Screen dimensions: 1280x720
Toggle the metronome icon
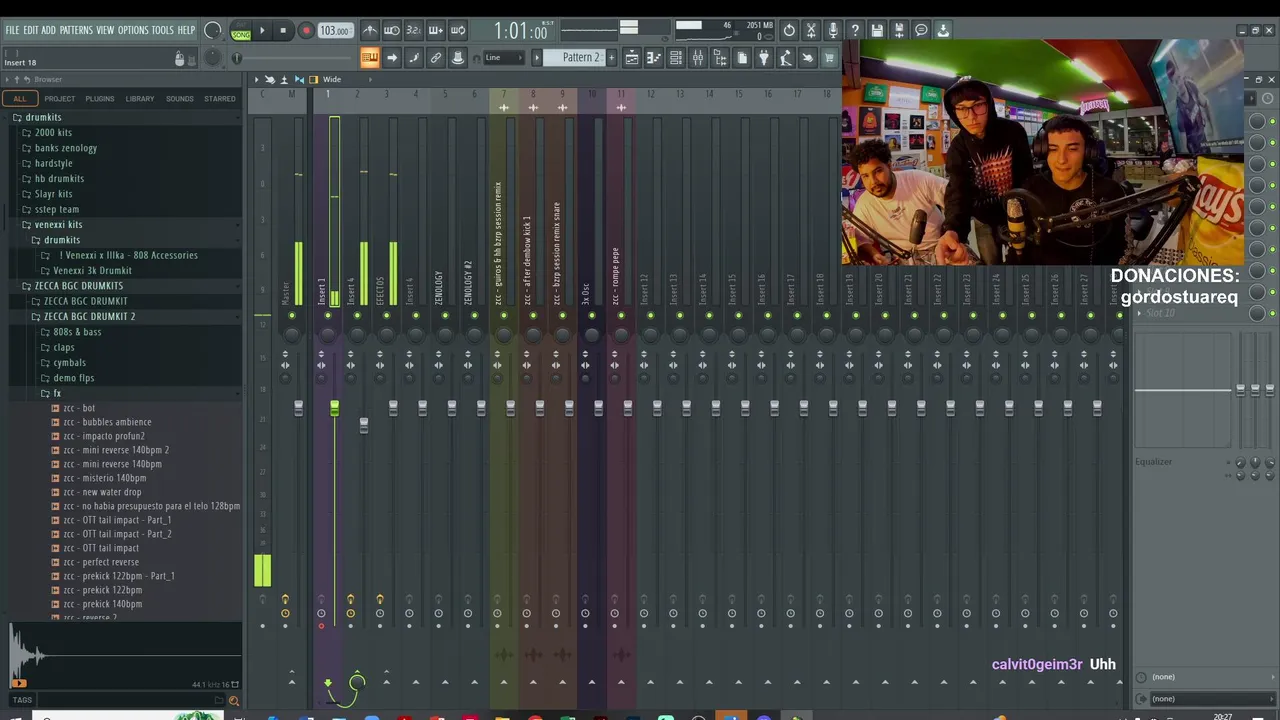coord(370,31)
